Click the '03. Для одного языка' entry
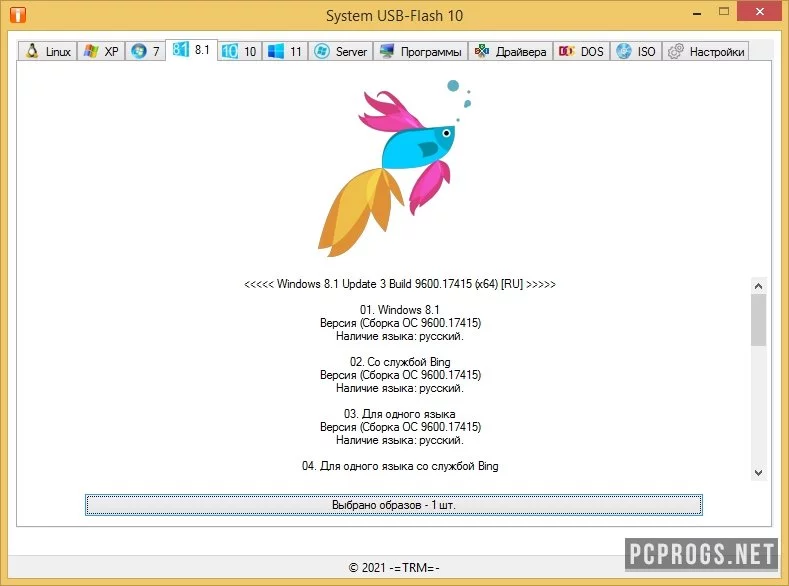 (400, 413)
